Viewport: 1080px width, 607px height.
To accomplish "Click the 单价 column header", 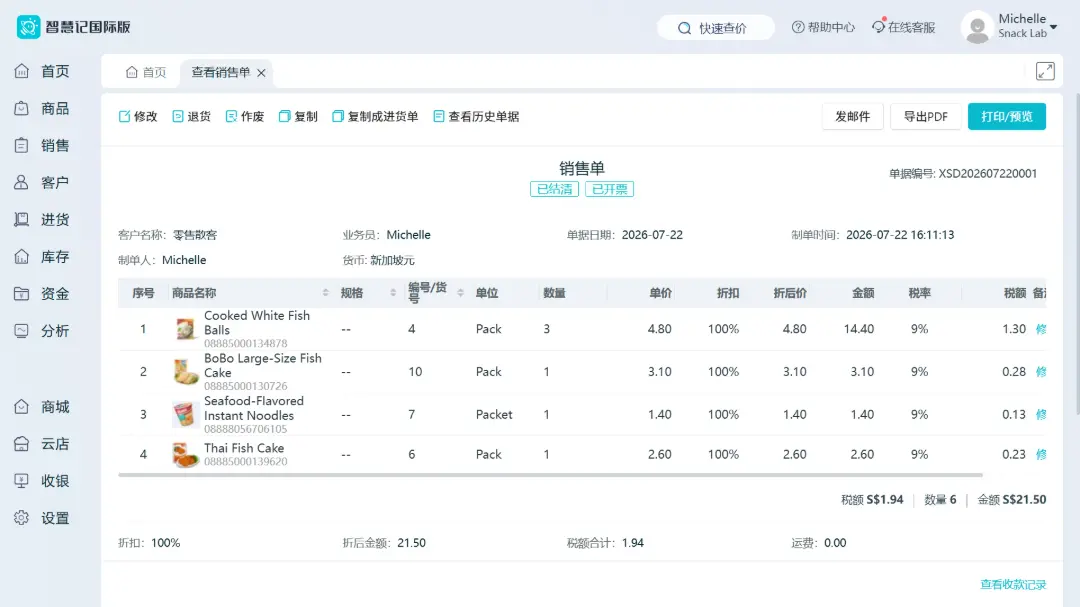I will pyautogui.click(x=660, y=293).
